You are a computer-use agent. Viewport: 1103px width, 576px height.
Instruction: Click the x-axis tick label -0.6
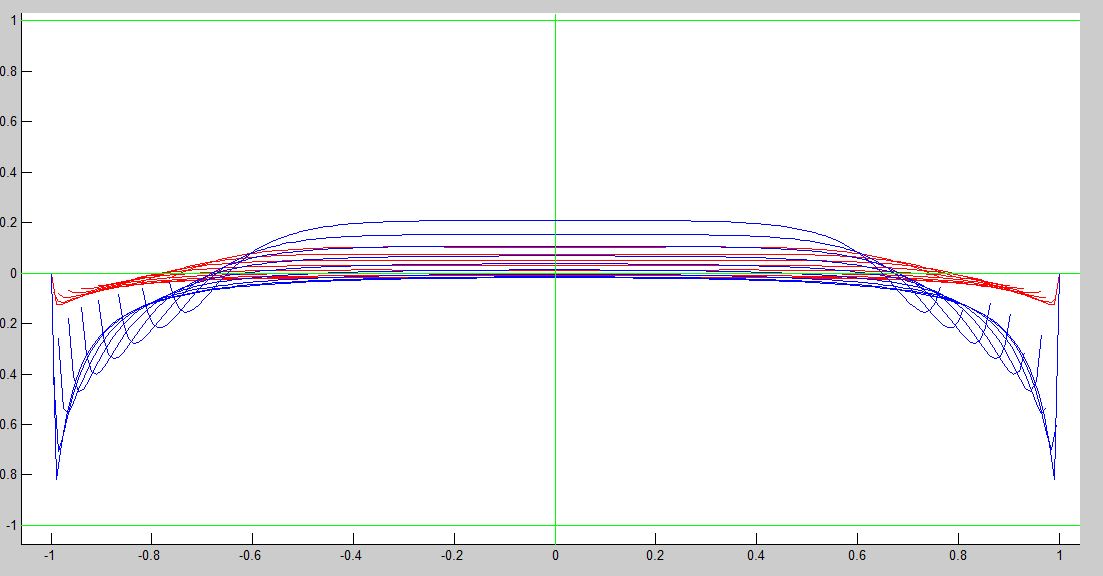(x=250, y=554)
